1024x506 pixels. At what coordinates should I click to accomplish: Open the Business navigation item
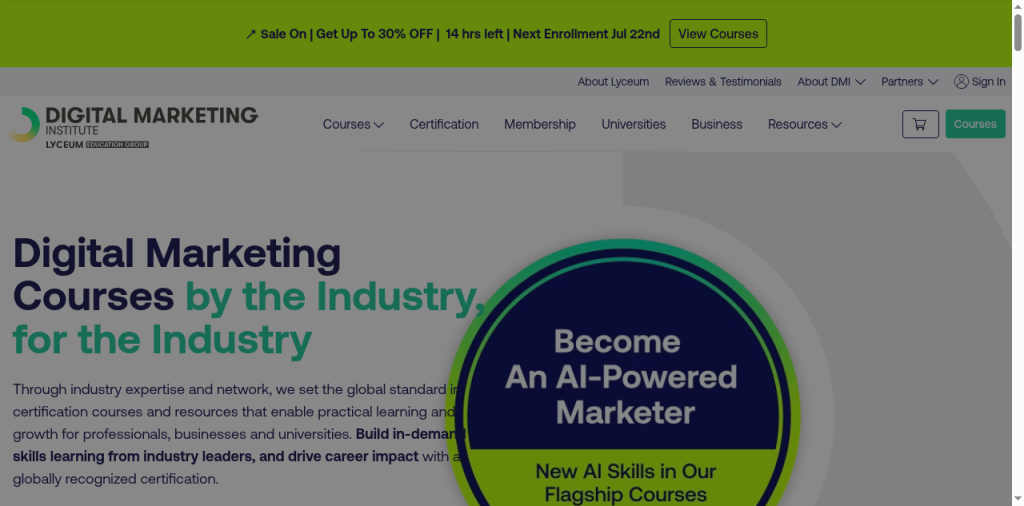tap(717, 124)
